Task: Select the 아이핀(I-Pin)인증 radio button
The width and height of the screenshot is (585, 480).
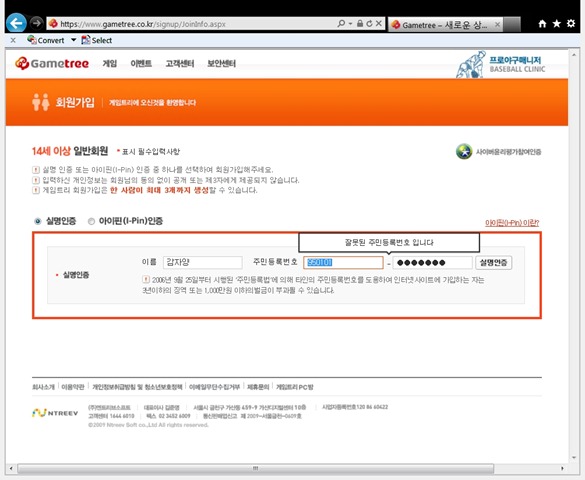Action: pyautogui.click(x=91, y=221)
